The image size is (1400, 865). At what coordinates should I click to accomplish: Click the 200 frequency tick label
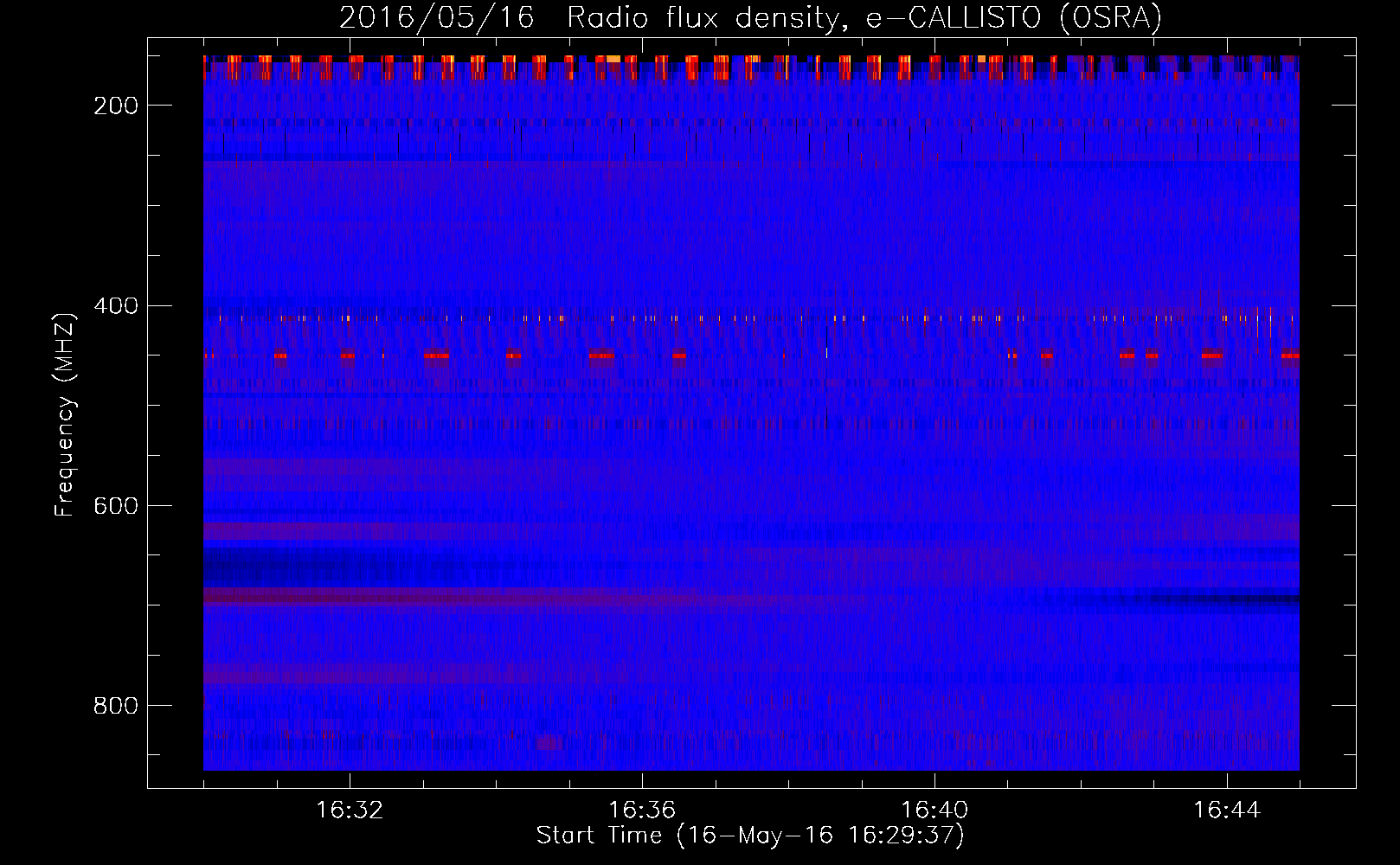(x=116, y=106)
